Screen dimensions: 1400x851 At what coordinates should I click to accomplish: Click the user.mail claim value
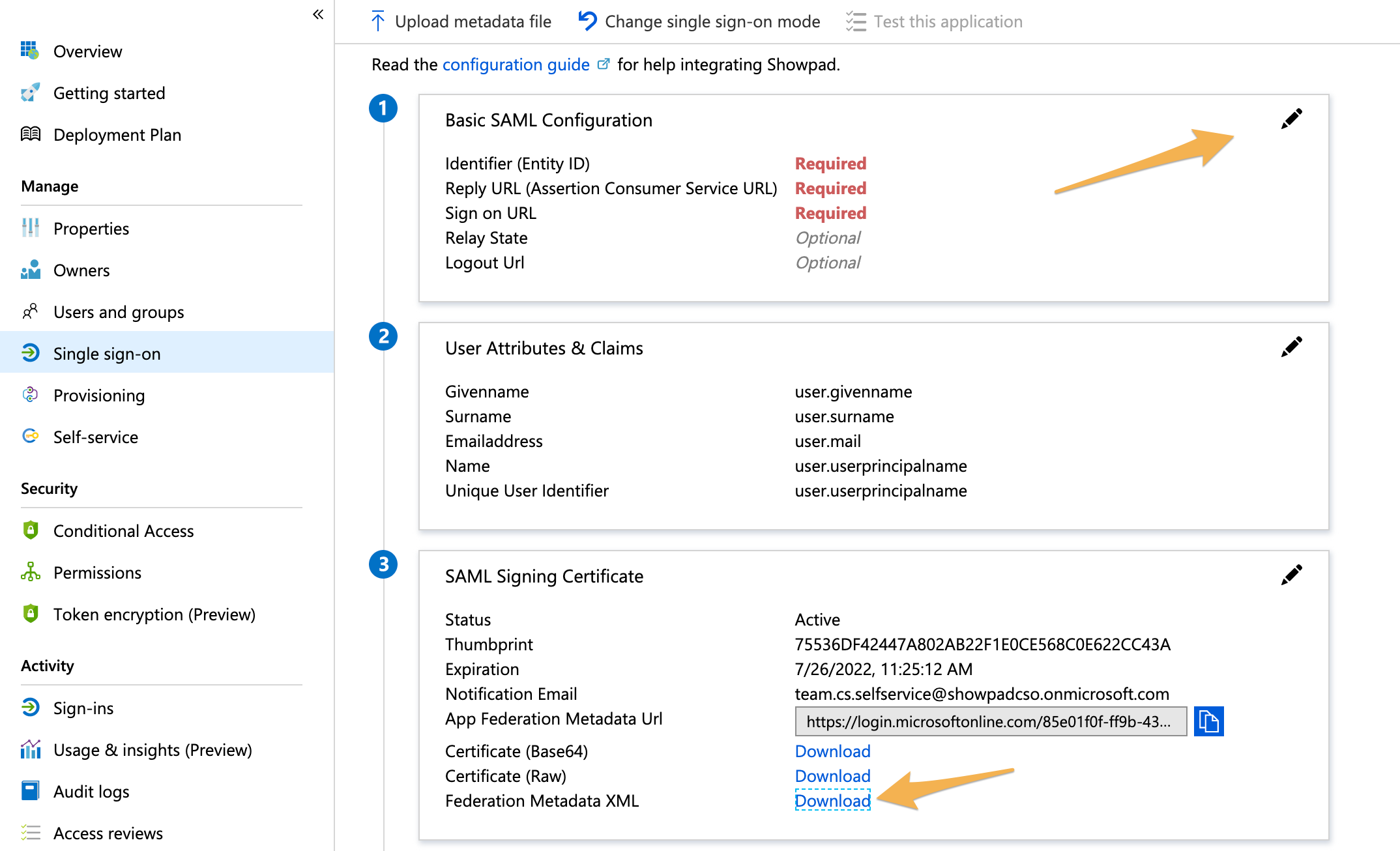828,441
